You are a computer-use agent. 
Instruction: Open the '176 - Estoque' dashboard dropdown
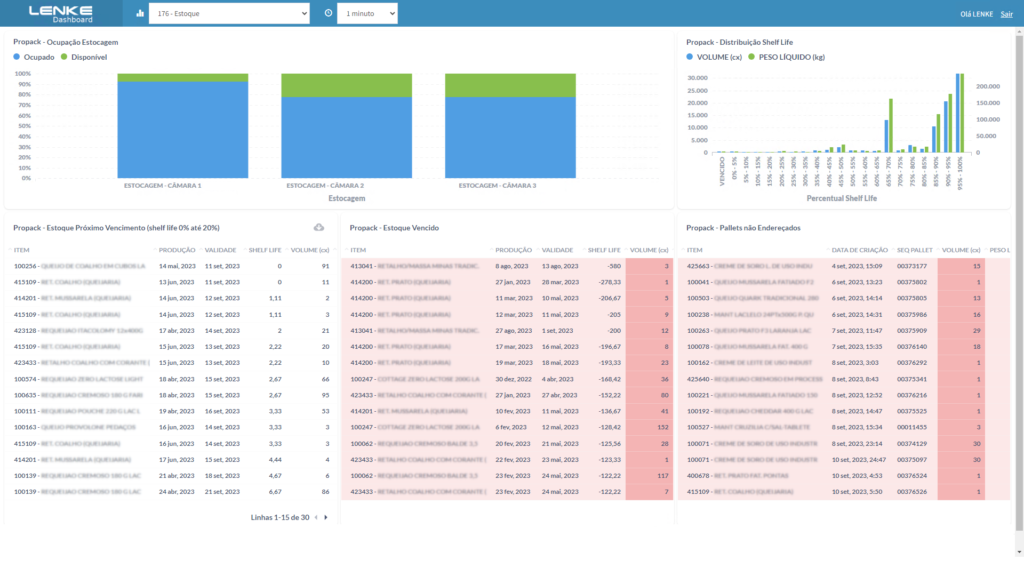[229, 13]
